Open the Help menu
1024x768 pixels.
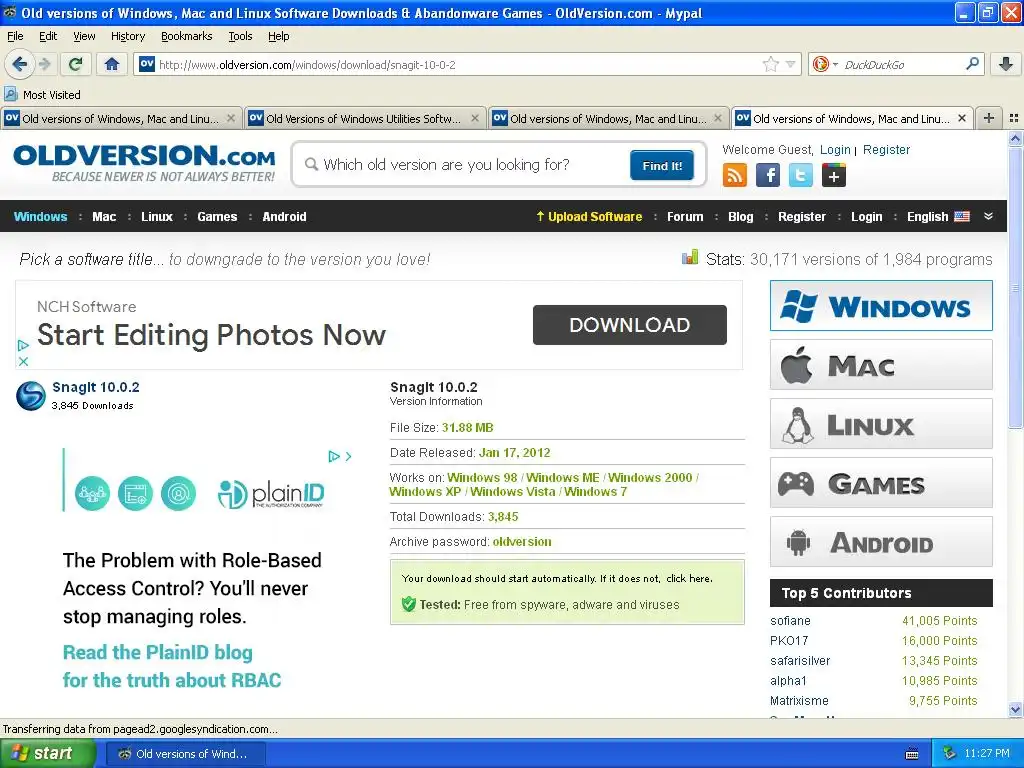click(279, 36)
